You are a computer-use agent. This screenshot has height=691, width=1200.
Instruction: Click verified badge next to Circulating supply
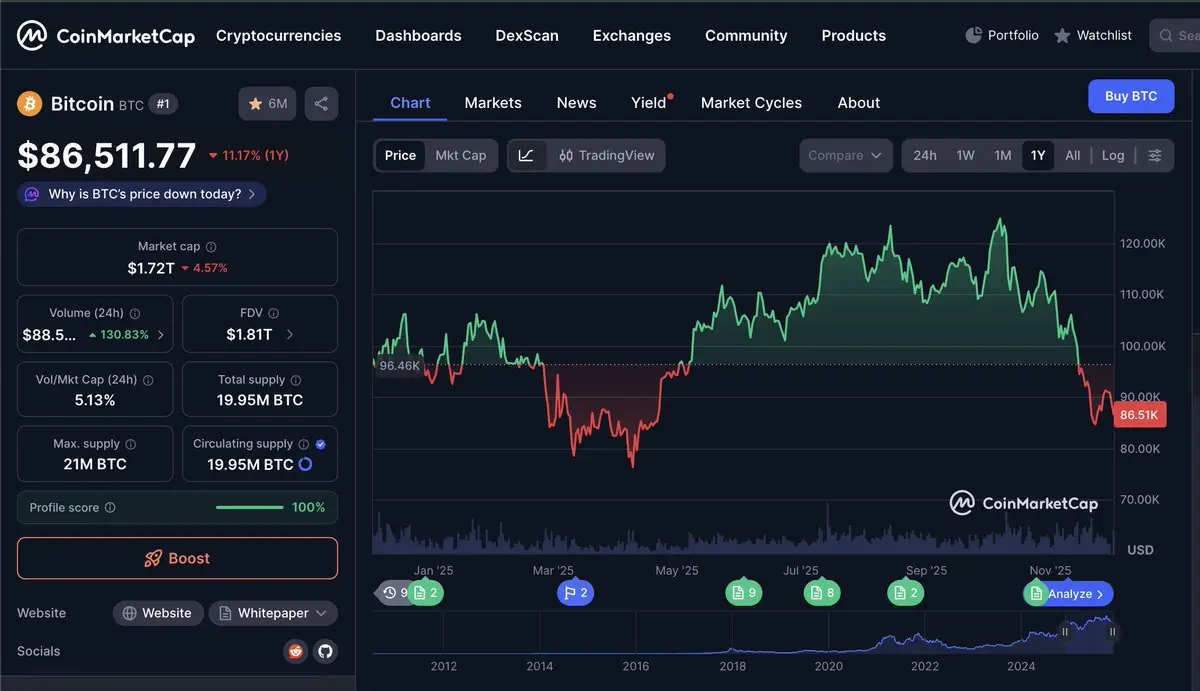tap(321, 444)
